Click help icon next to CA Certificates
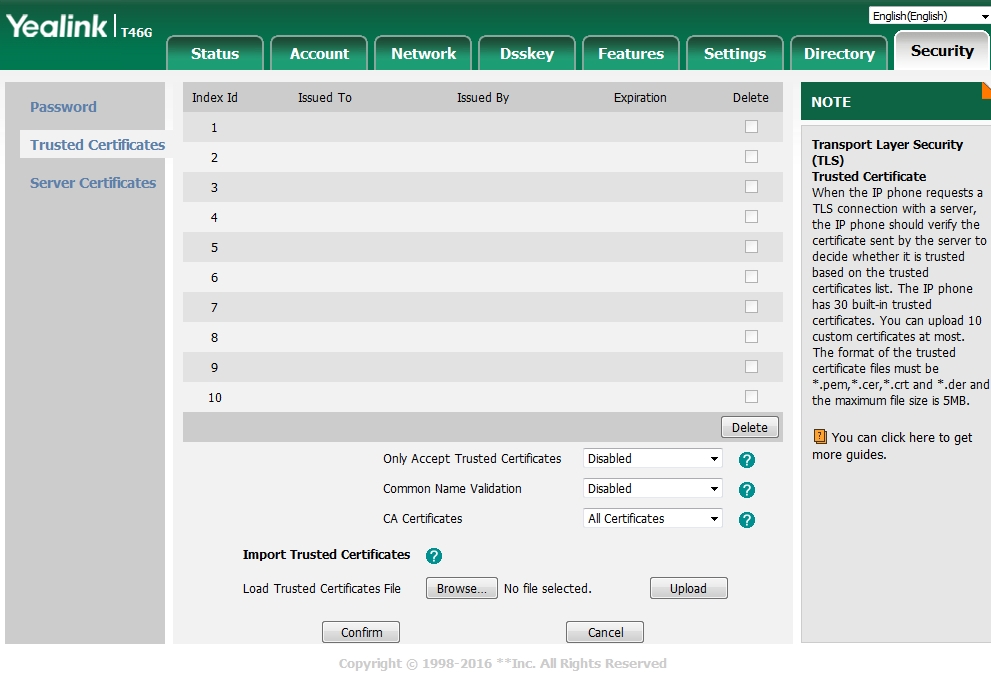 746,520
